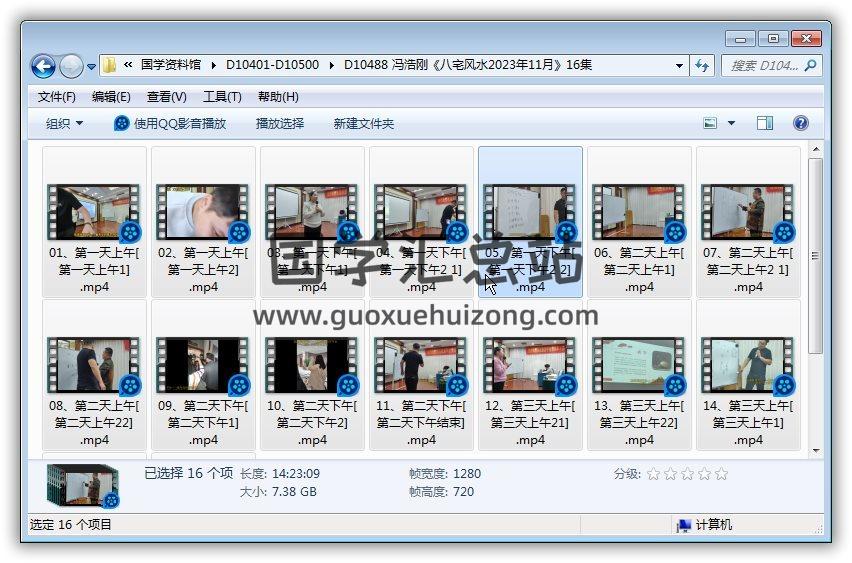852x563 pixels.
Task: Expand arrow after D10401-D10500 breadcrumb
Action: (x=331, y=66)
